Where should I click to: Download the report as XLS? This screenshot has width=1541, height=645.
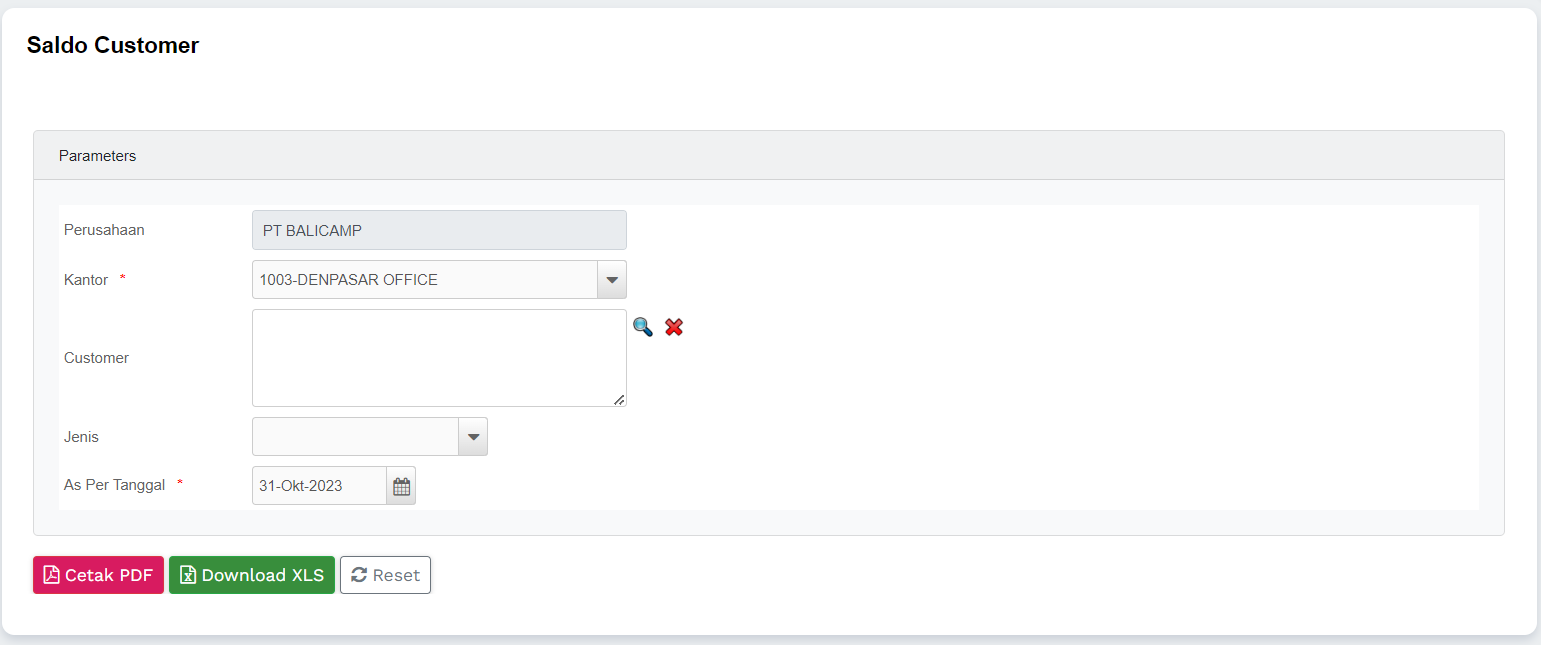tap(252, 575)
